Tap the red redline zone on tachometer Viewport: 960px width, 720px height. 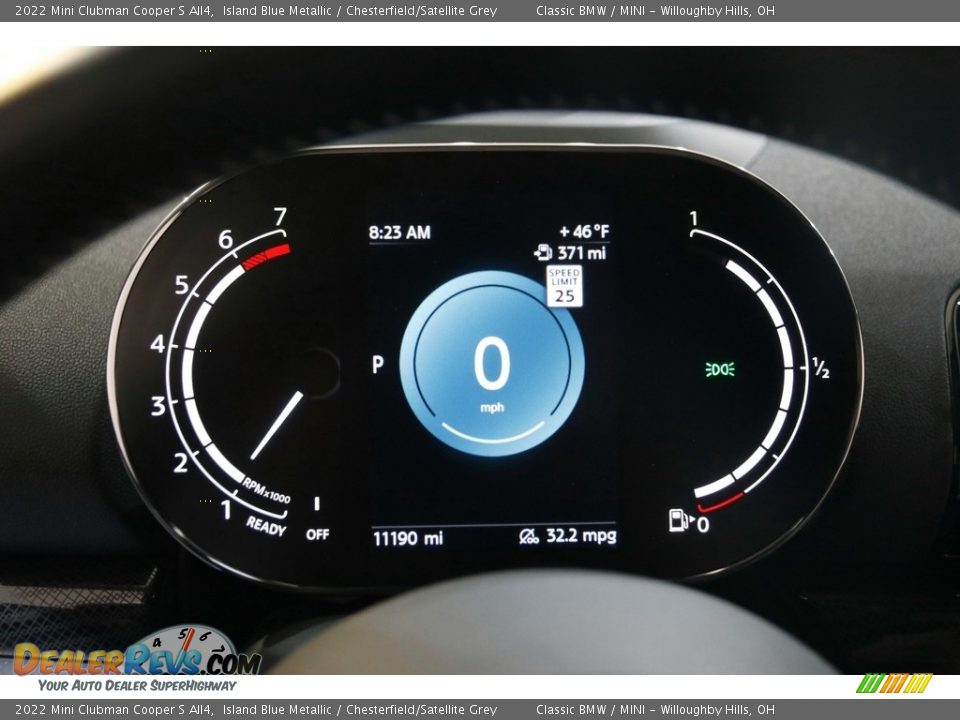click(266, 257)
